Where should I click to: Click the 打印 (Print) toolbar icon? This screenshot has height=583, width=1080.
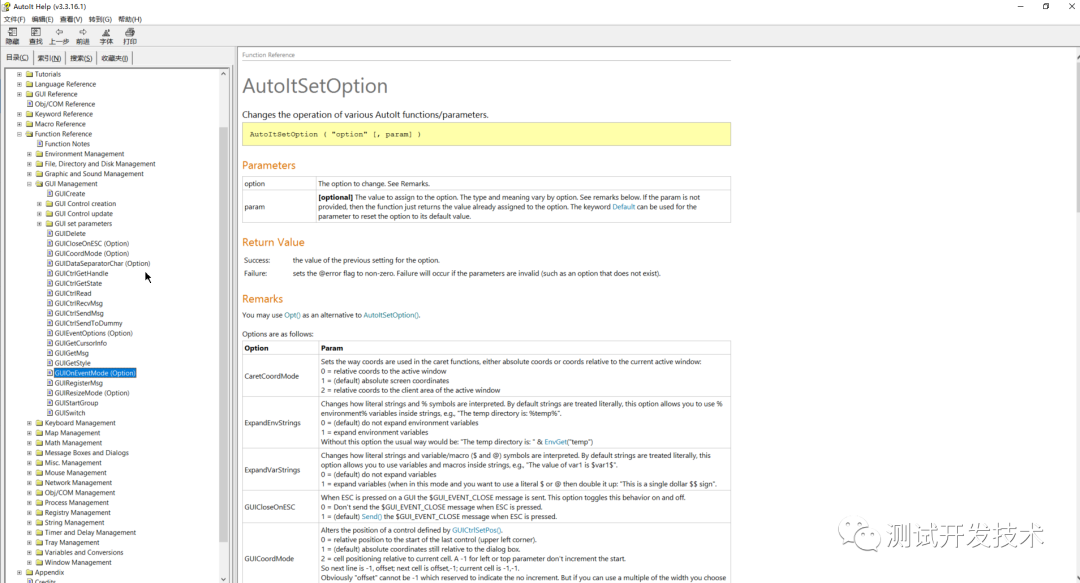[129, 33]
